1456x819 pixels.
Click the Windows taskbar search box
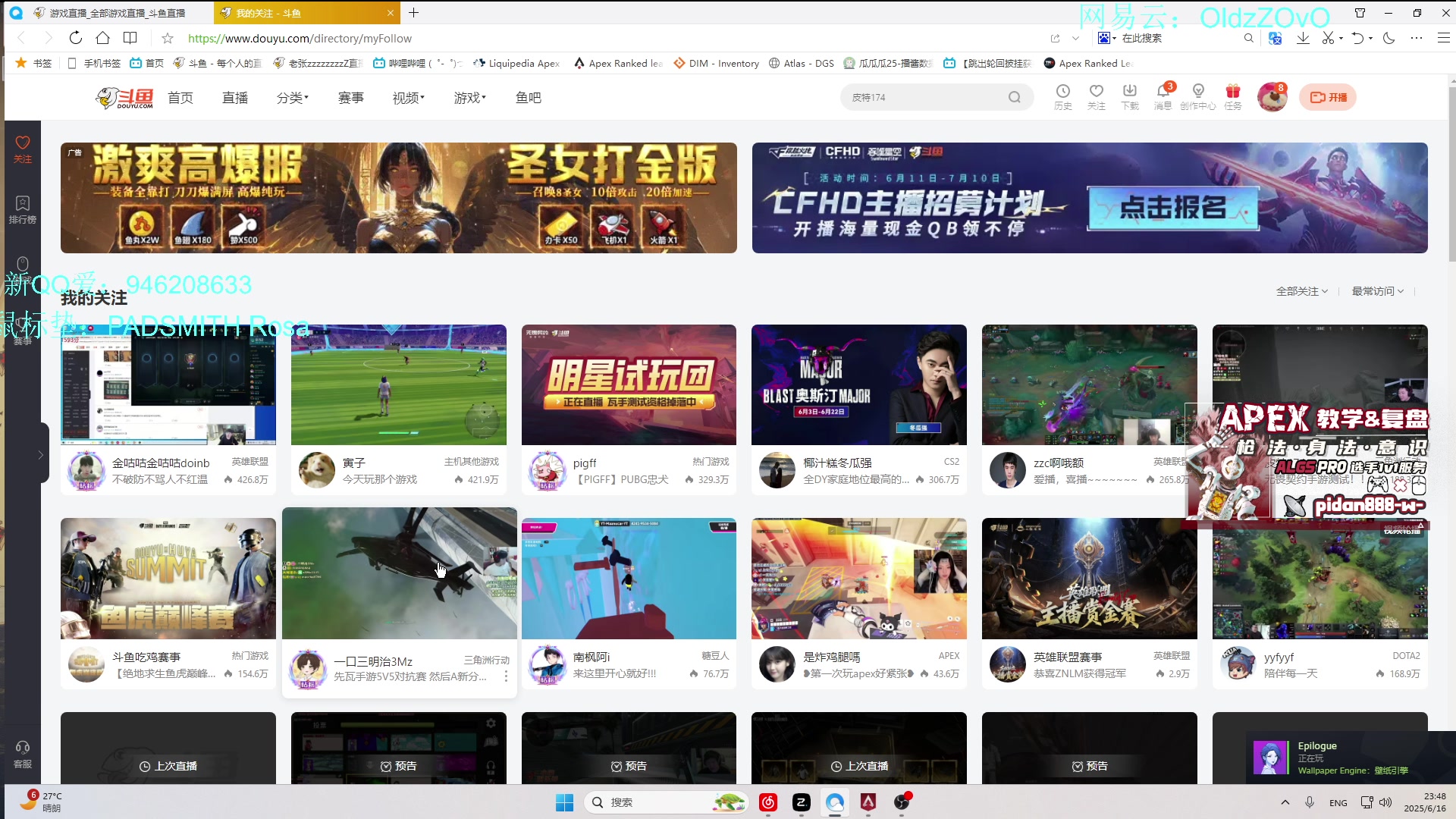[x=667, y=802]
